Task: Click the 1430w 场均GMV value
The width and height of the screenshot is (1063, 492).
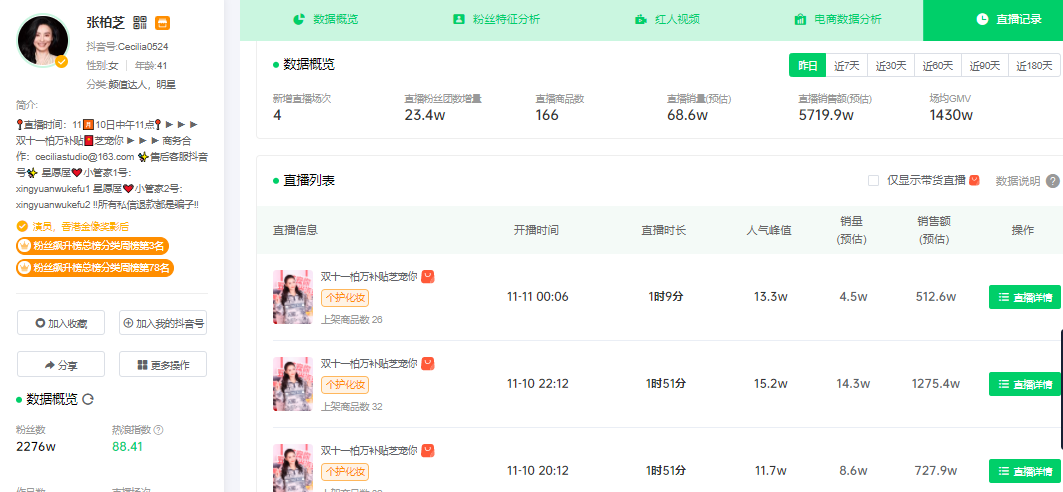Action: 951,115
